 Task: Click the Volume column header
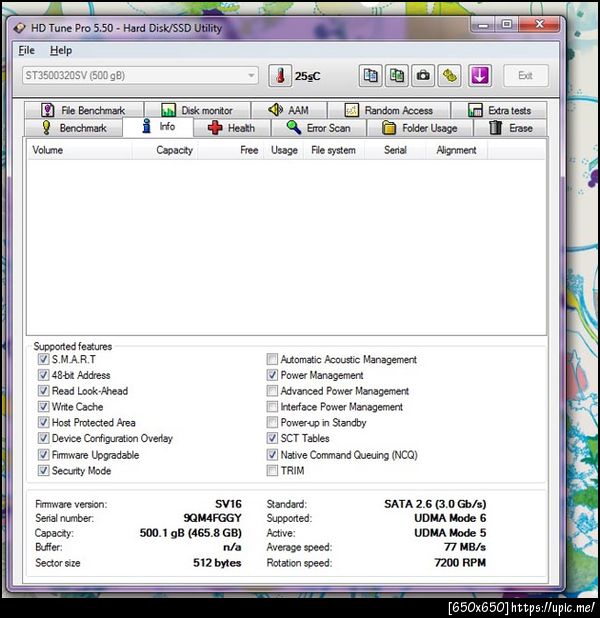click(79, 150)
